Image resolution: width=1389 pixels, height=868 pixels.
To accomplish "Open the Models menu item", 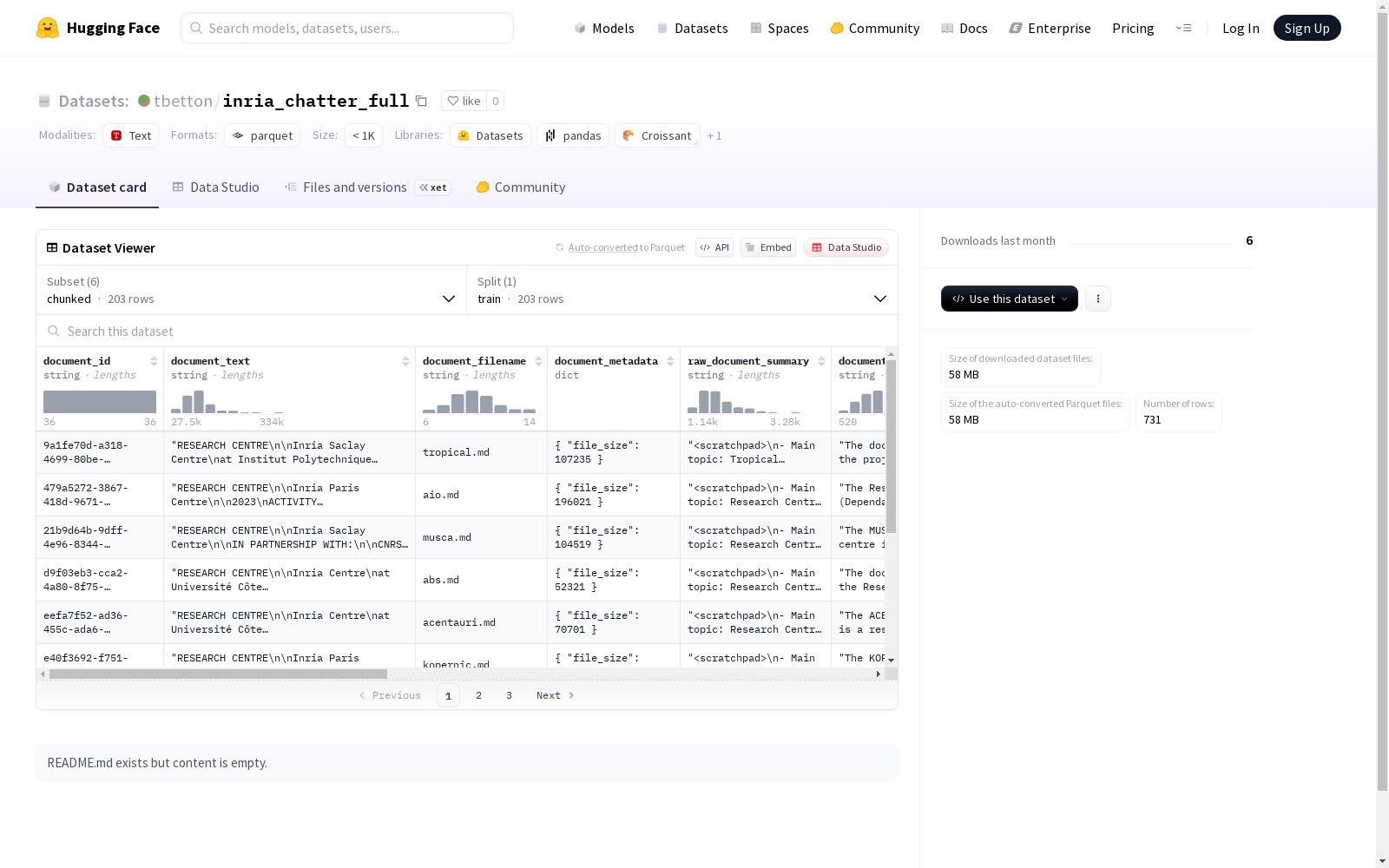I will click(x=604, y=28).
